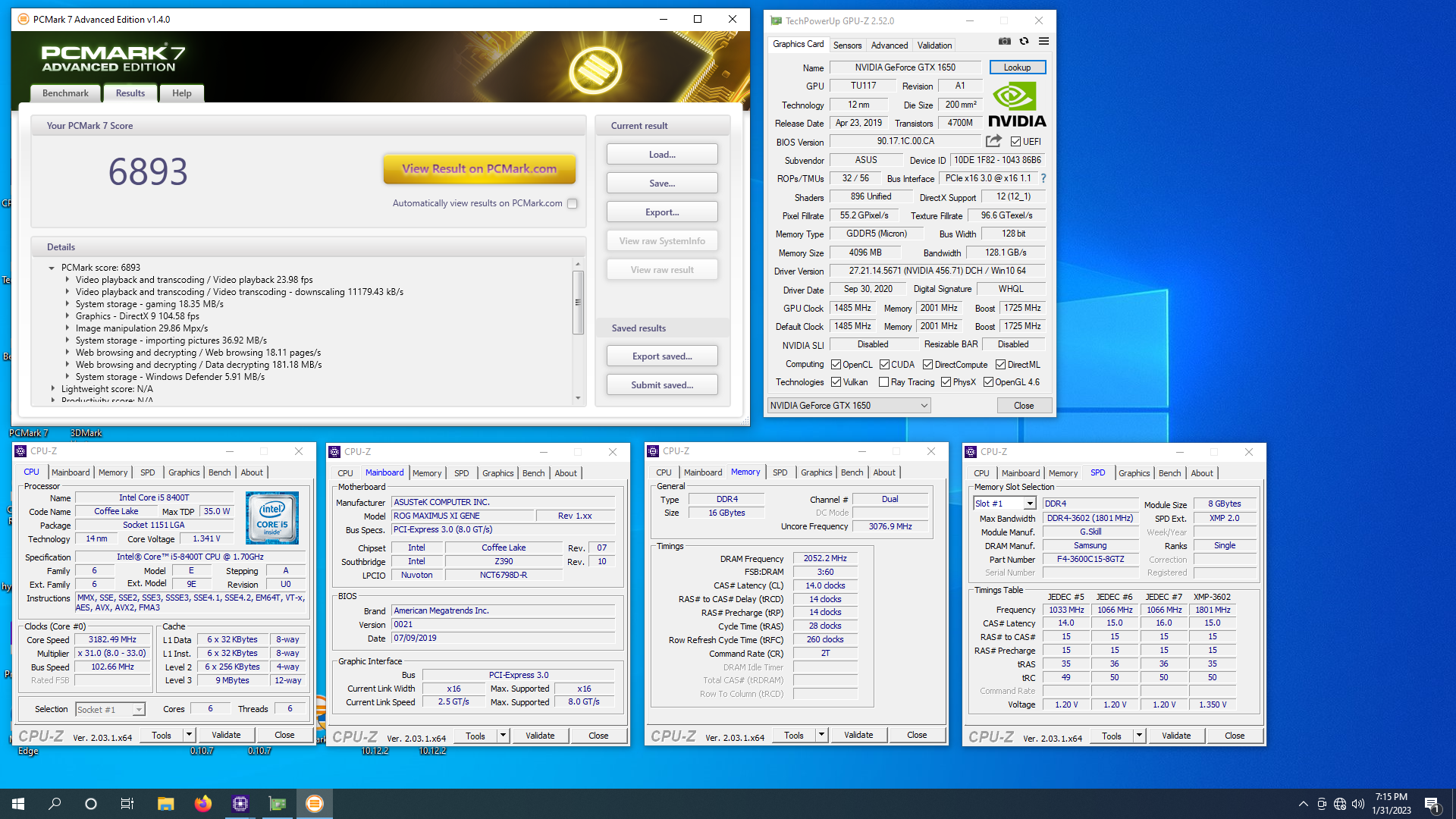1456x819 pixels.
Task: Open File Explorer from taskbar
Action: point(166,804)
